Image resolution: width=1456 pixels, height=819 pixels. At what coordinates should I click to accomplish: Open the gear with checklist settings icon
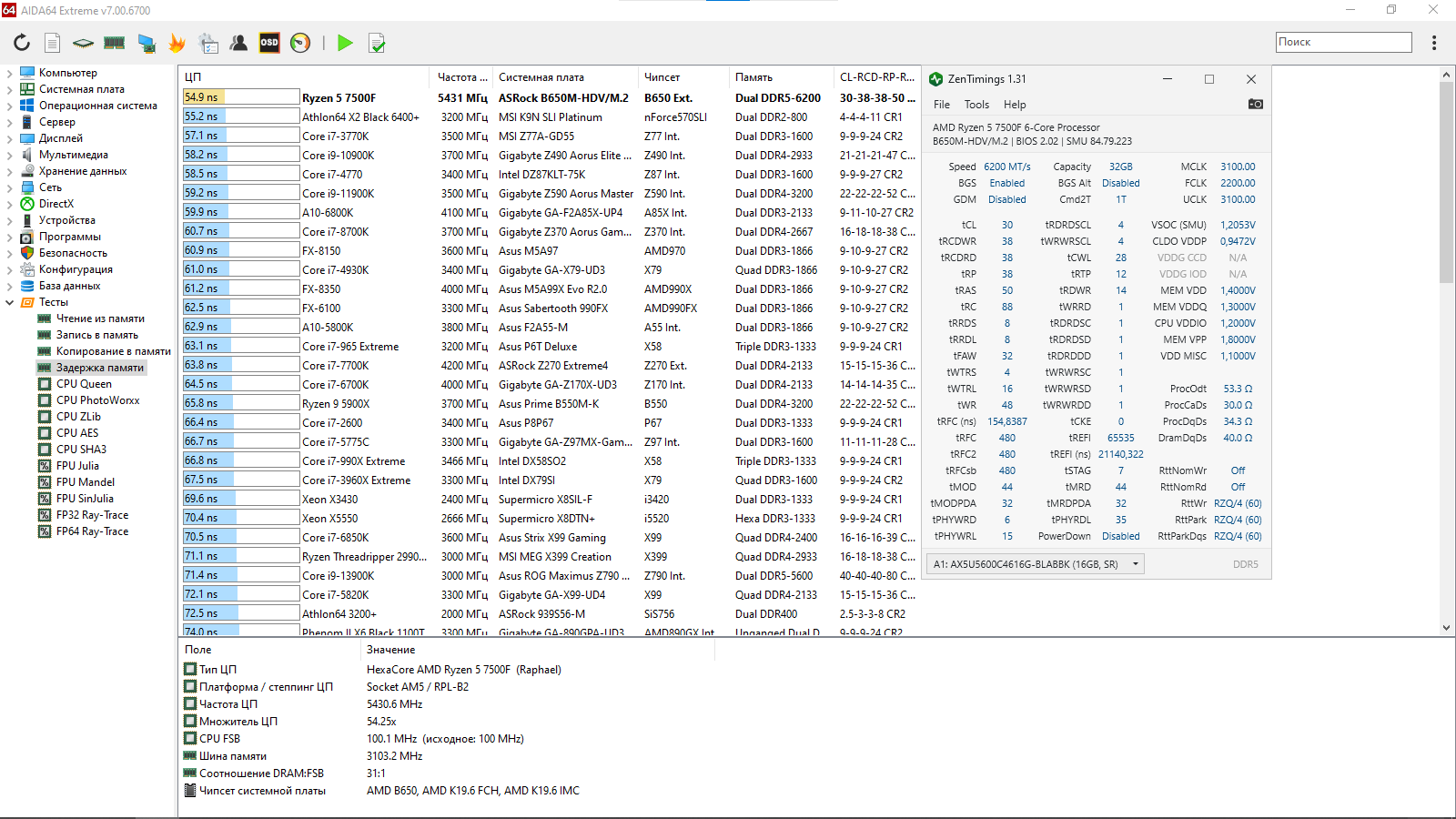[208, 43]
